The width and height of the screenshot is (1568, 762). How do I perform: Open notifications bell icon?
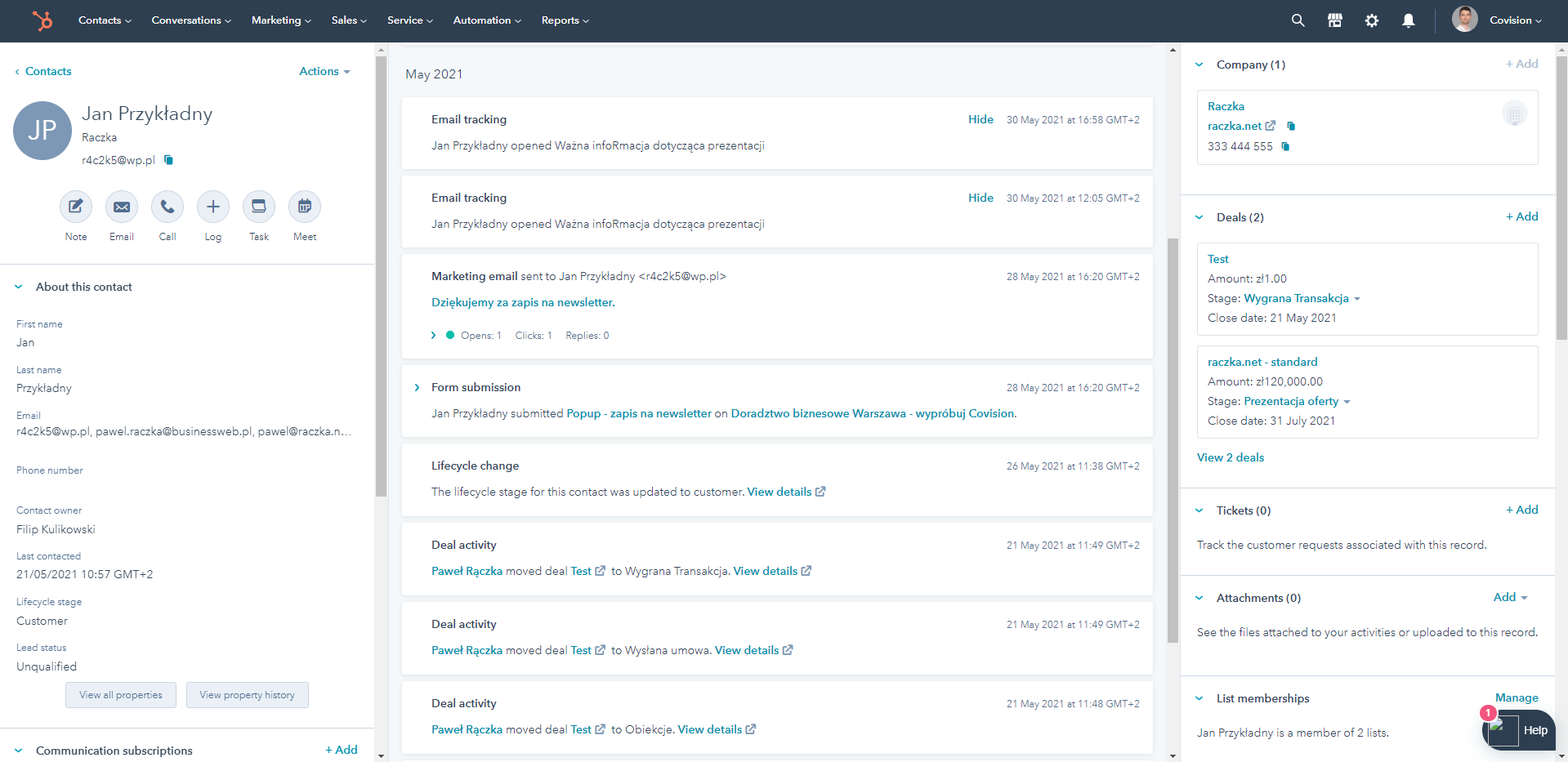[x=1409, y=20]
